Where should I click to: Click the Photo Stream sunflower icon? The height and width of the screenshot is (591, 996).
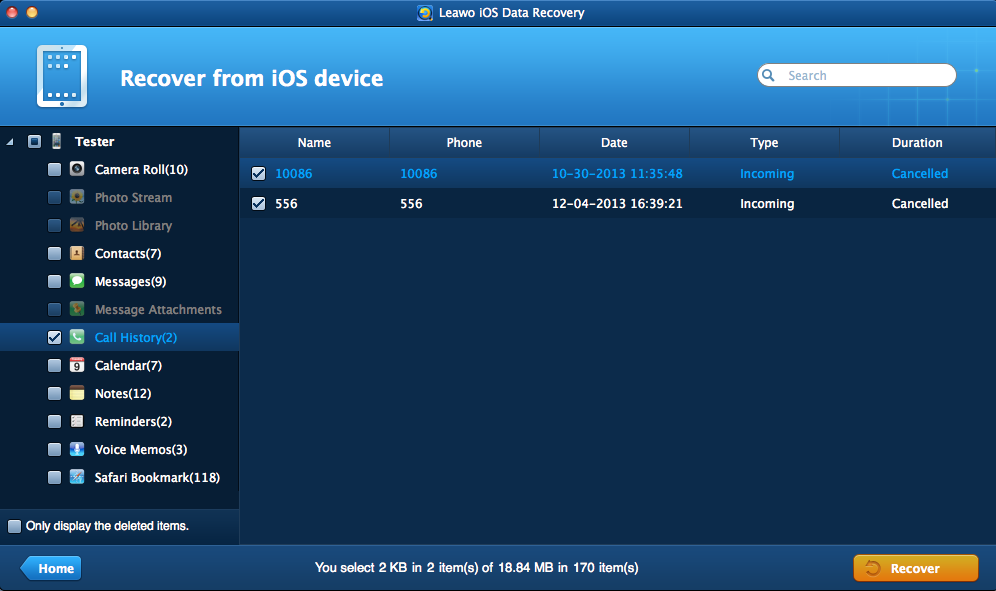[x=77, y=197]
